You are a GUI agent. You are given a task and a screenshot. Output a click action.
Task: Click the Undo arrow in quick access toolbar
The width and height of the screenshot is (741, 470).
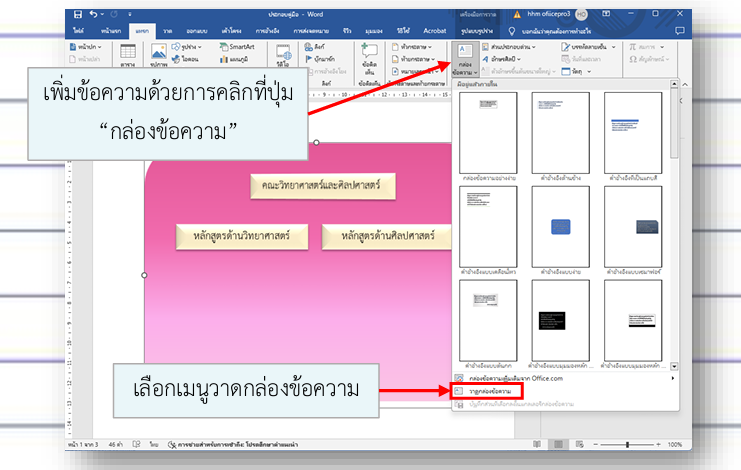point(96,15)
